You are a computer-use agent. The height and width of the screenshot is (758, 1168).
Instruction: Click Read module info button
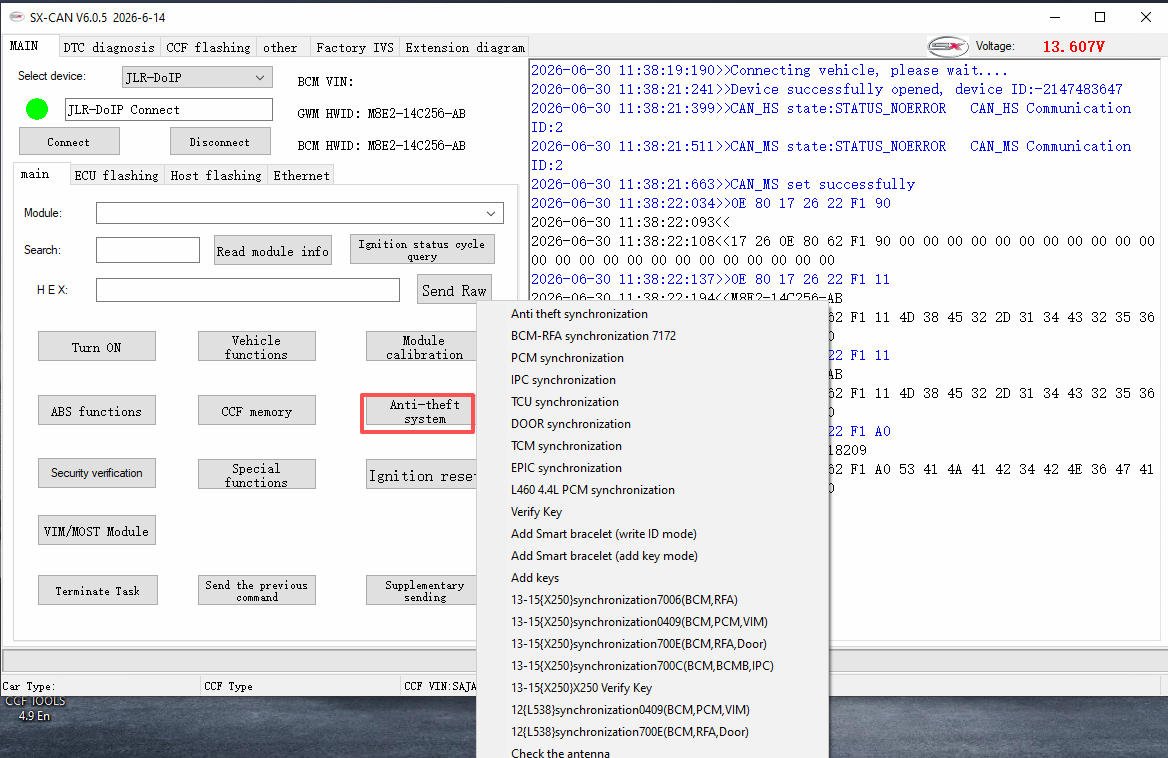(x=273, y=252)
